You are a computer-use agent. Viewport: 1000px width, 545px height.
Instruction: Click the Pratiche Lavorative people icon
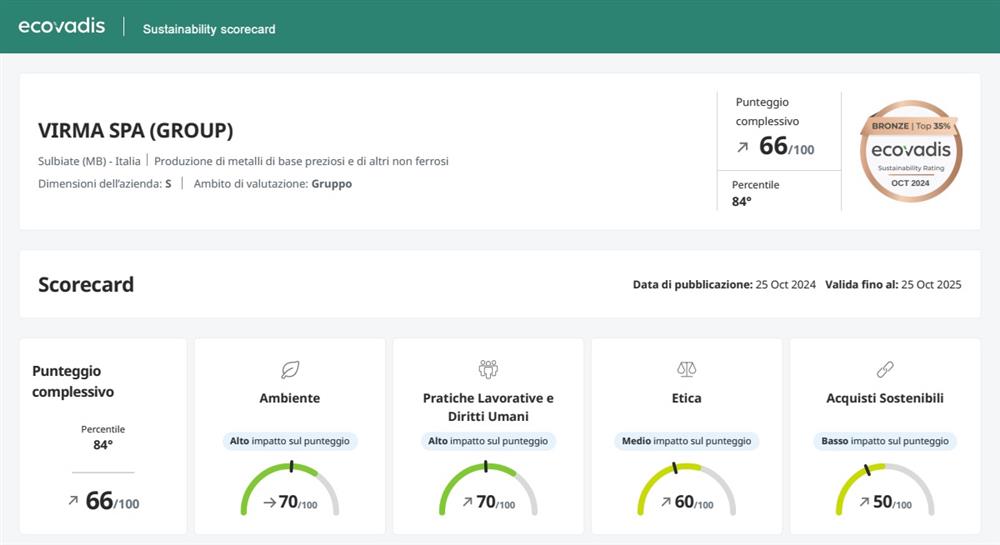click(488, 369)
